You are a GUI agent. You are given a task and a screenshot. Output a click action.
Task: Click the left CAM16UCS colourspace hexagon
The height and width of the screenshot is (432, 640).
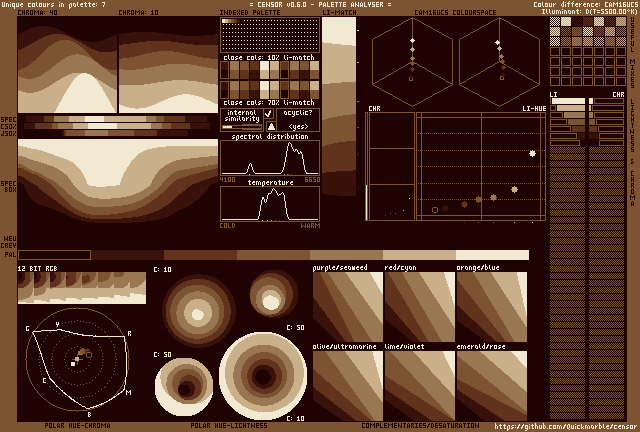pos(411,60)
